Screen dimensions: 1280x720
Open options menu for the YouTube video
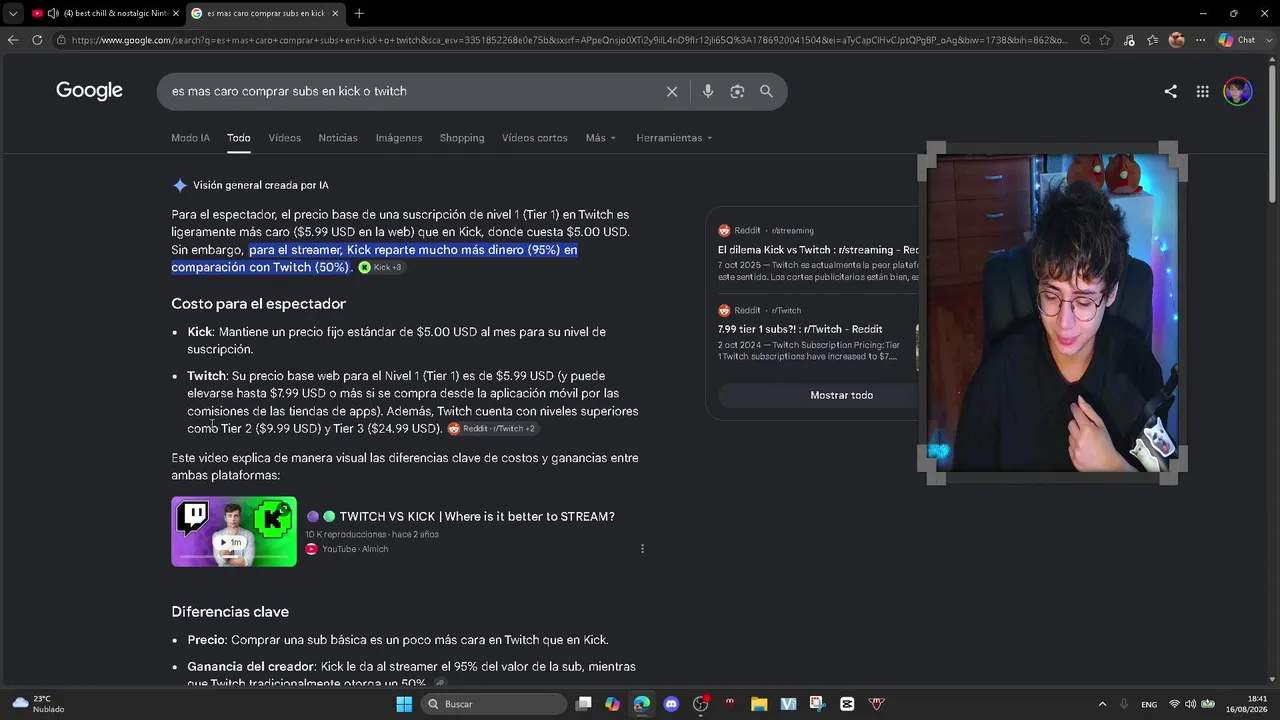[x=642, y=549]
